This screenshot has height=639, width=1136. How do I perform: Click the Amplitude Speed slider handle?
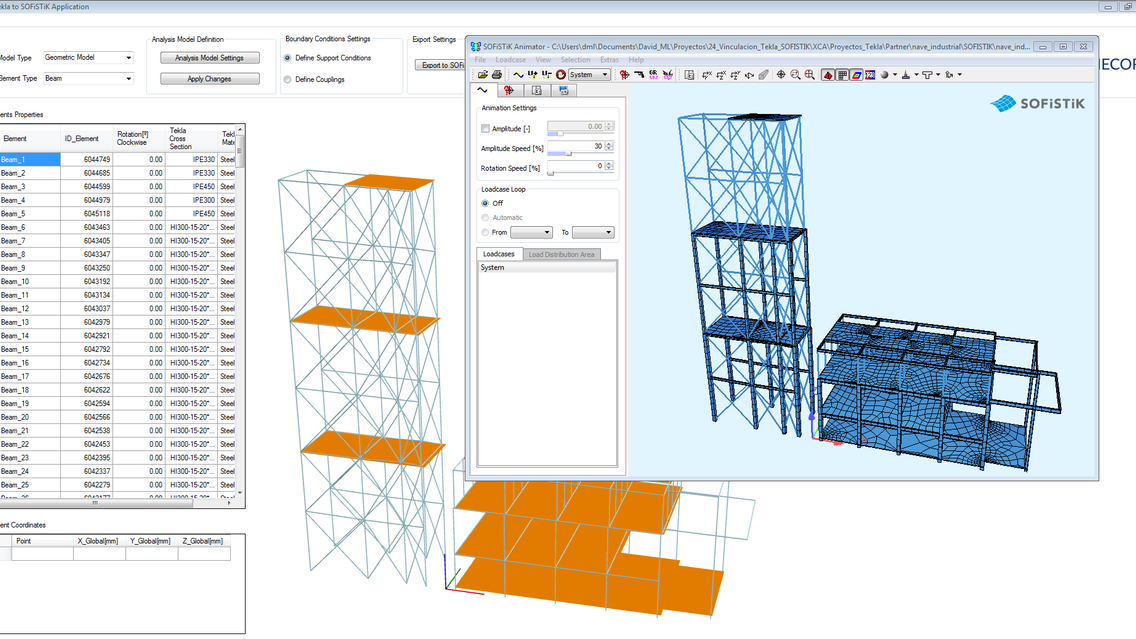point(569,154)
